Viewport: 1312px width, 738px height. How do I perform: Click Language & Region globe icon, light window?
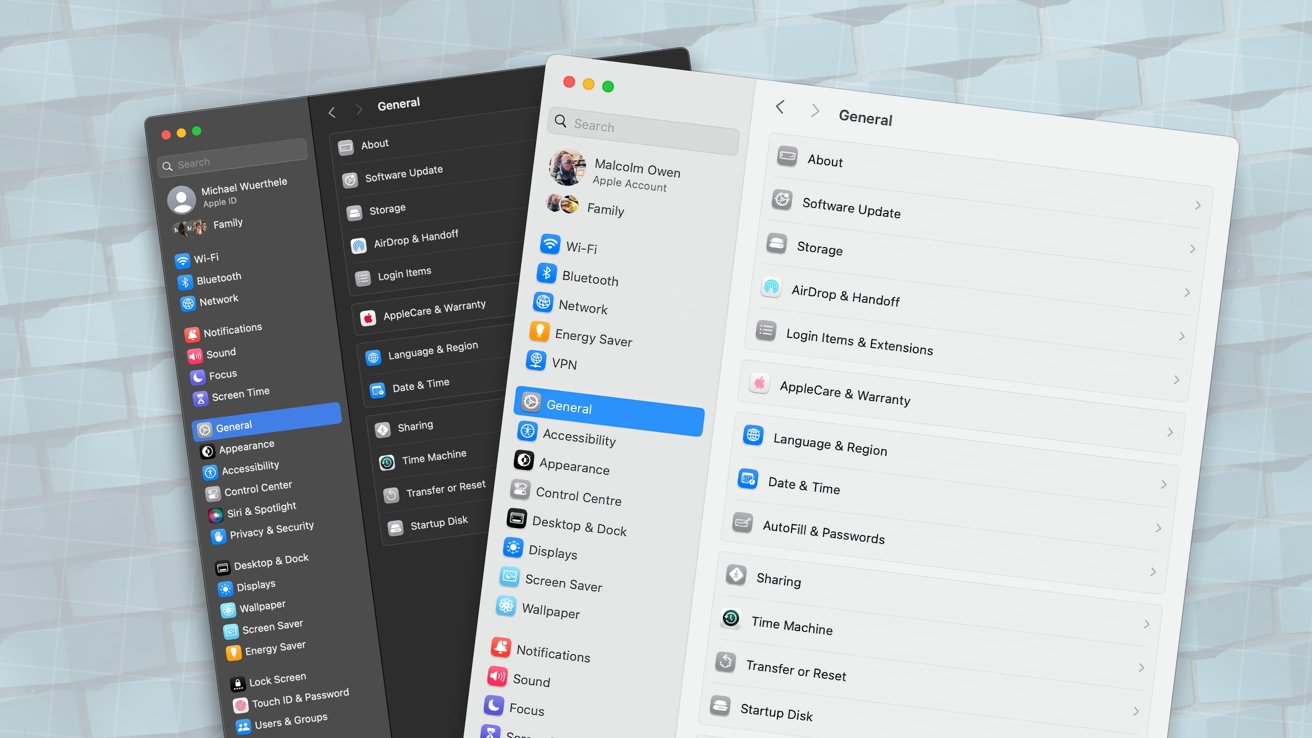point(753,435)
